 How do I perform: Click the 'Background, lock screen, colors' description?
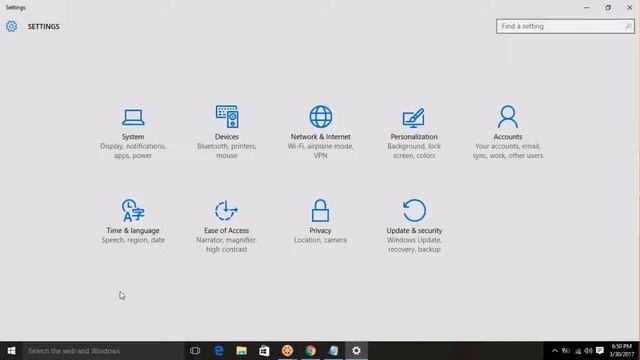(414, 151)
